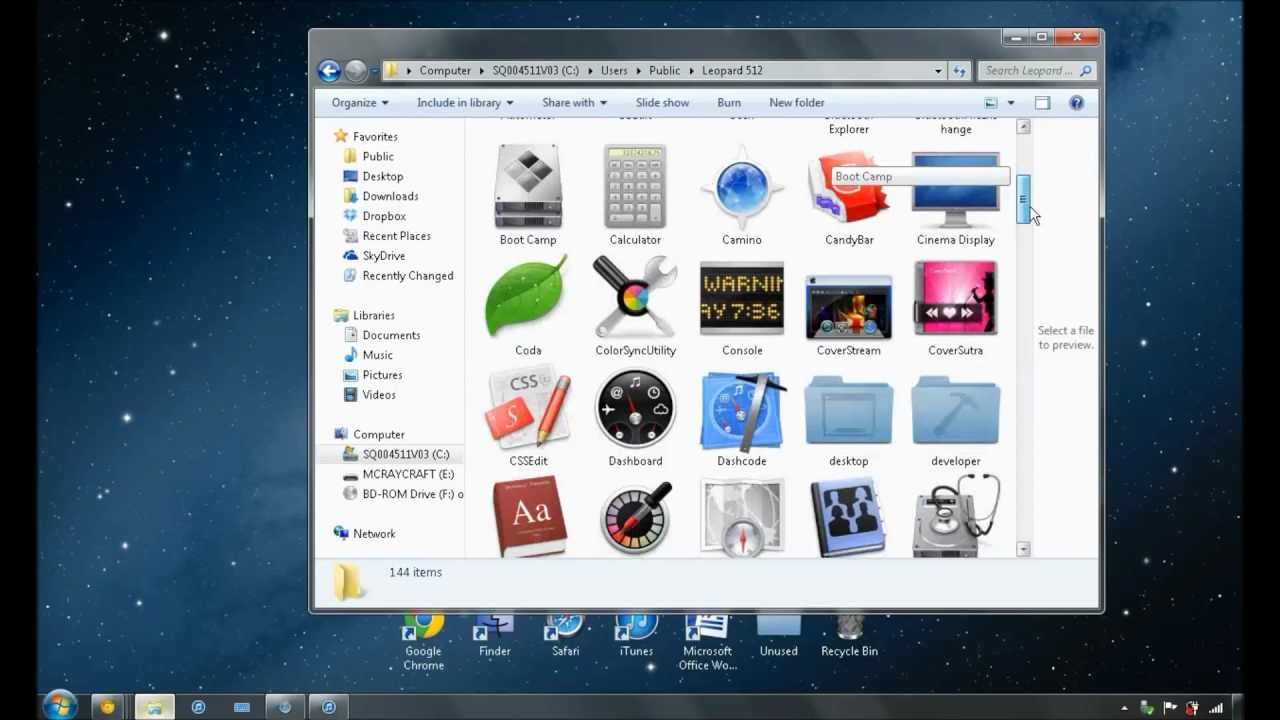This screenshot has height=720, width=1280.
Task: Select the Unused folder on desktop
Action: 778,637
